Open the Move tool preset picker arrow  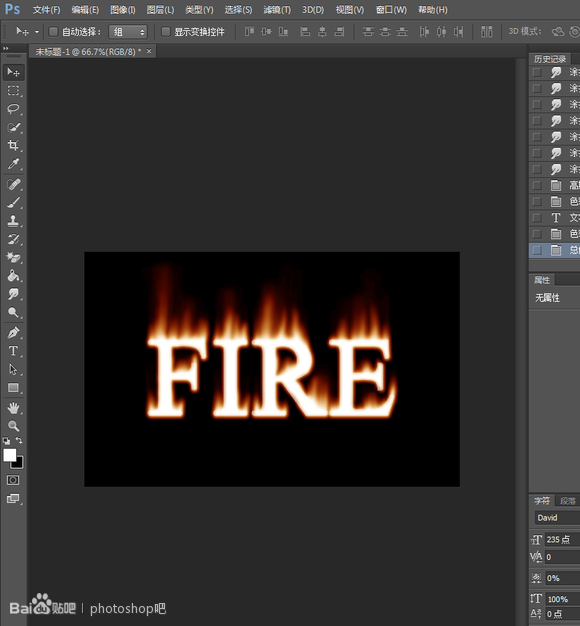pos(37,32)
